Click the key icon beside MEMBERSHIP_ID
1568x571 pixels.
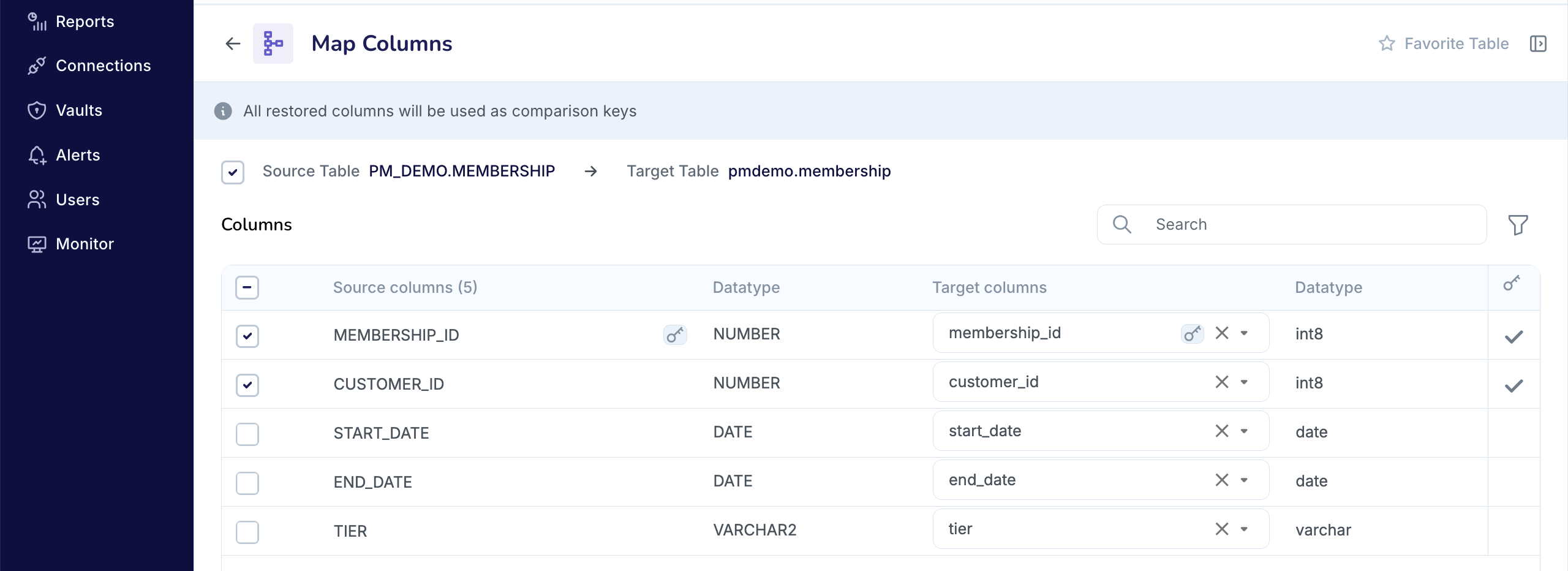(x=675, y=335)
